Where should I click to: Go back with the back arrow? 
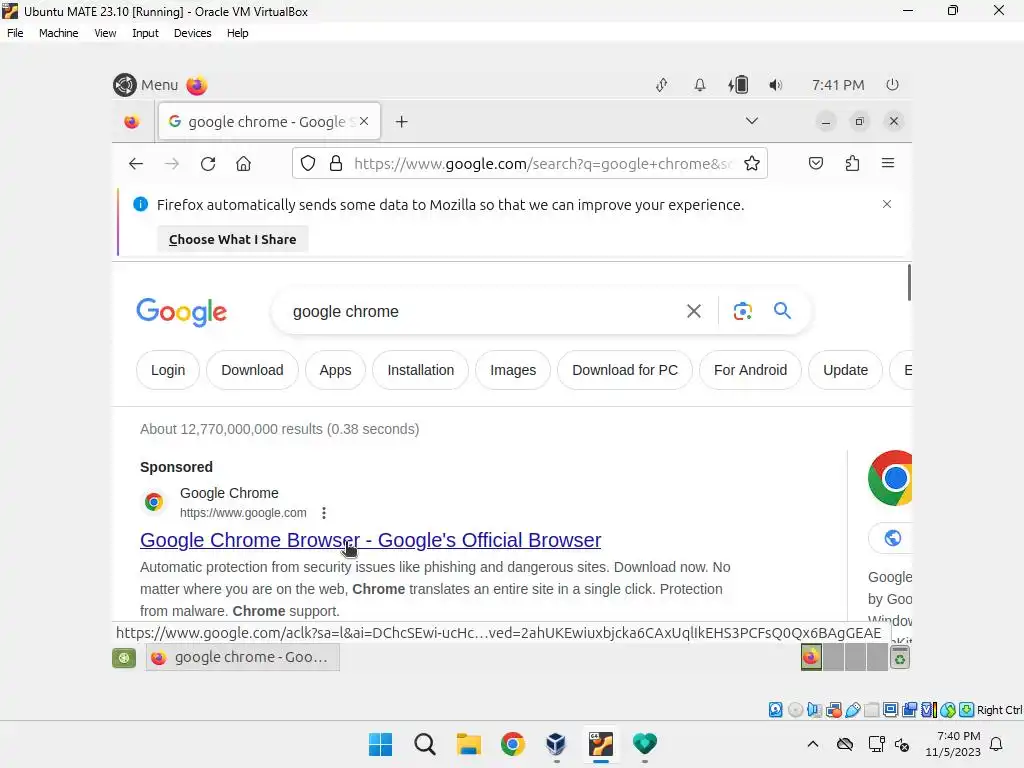pyautogui.click(x=136, y=163)
